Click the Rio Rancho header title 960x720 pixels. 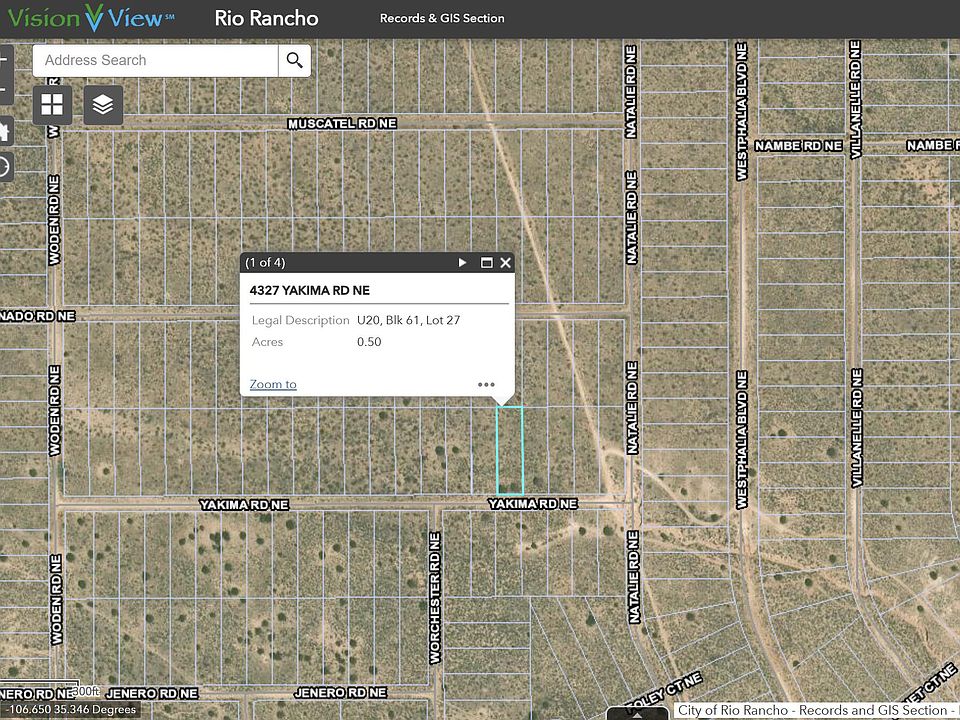266,18
